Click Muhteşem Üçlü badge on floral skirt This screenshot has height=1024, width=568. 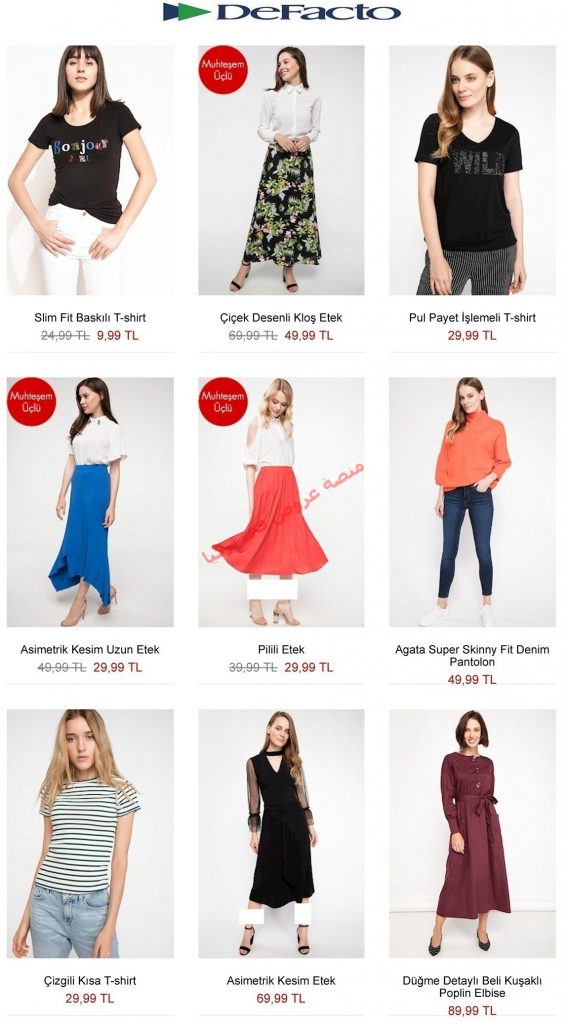[223, 70]
